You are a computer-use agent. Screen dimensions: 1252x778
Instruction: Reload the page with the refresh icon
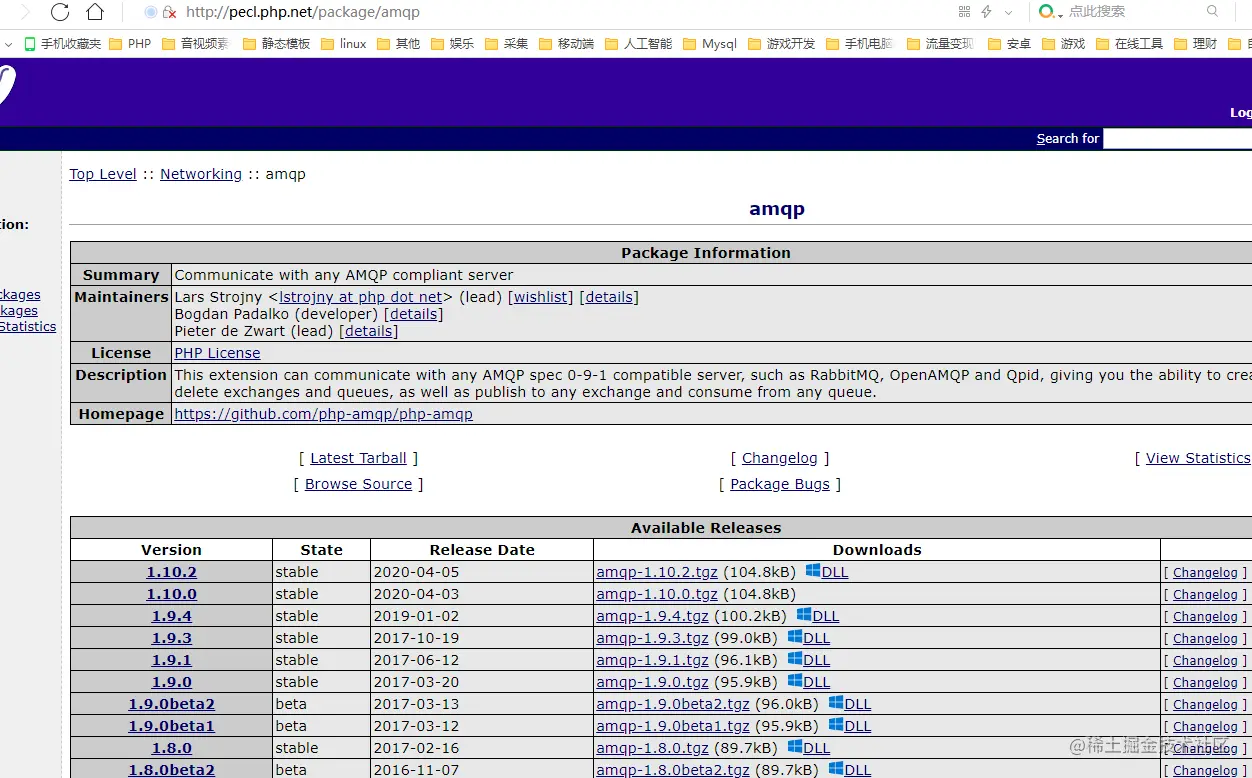tap(59, 12)
